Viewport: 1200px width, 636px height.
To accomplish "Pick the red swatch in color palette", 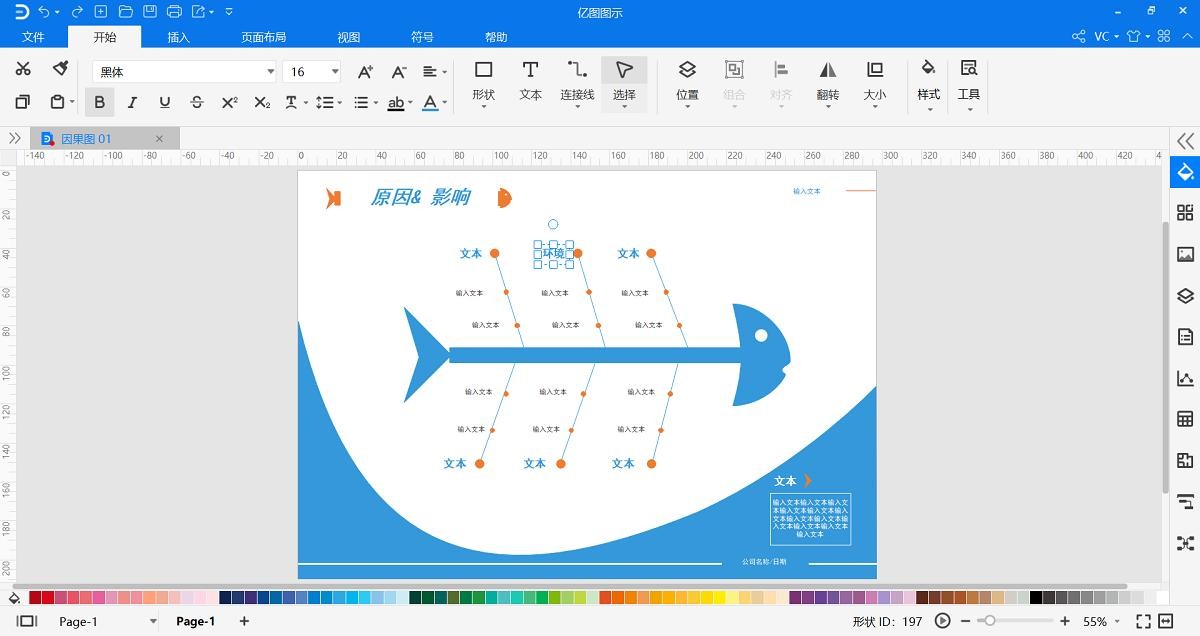I will point(48,598).
